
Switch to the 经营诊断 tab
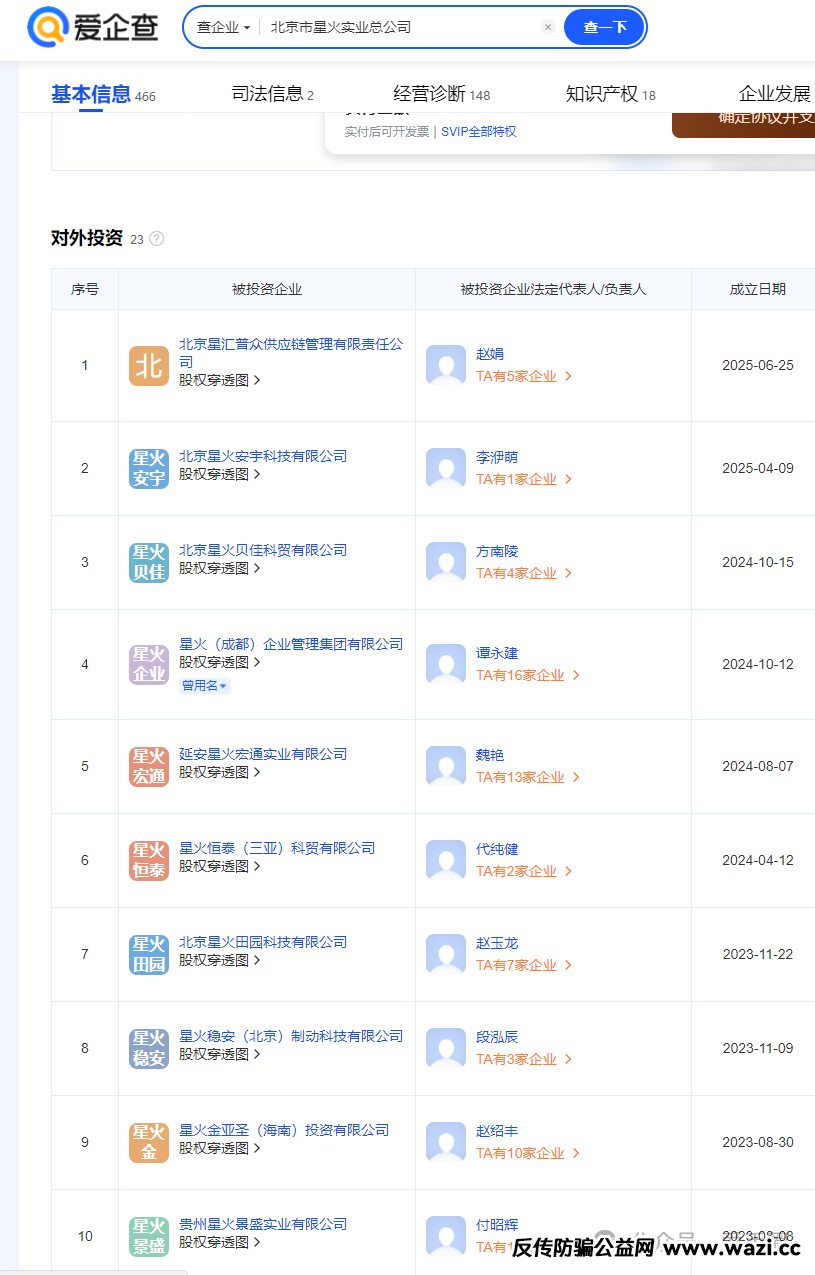coord(441,95)
